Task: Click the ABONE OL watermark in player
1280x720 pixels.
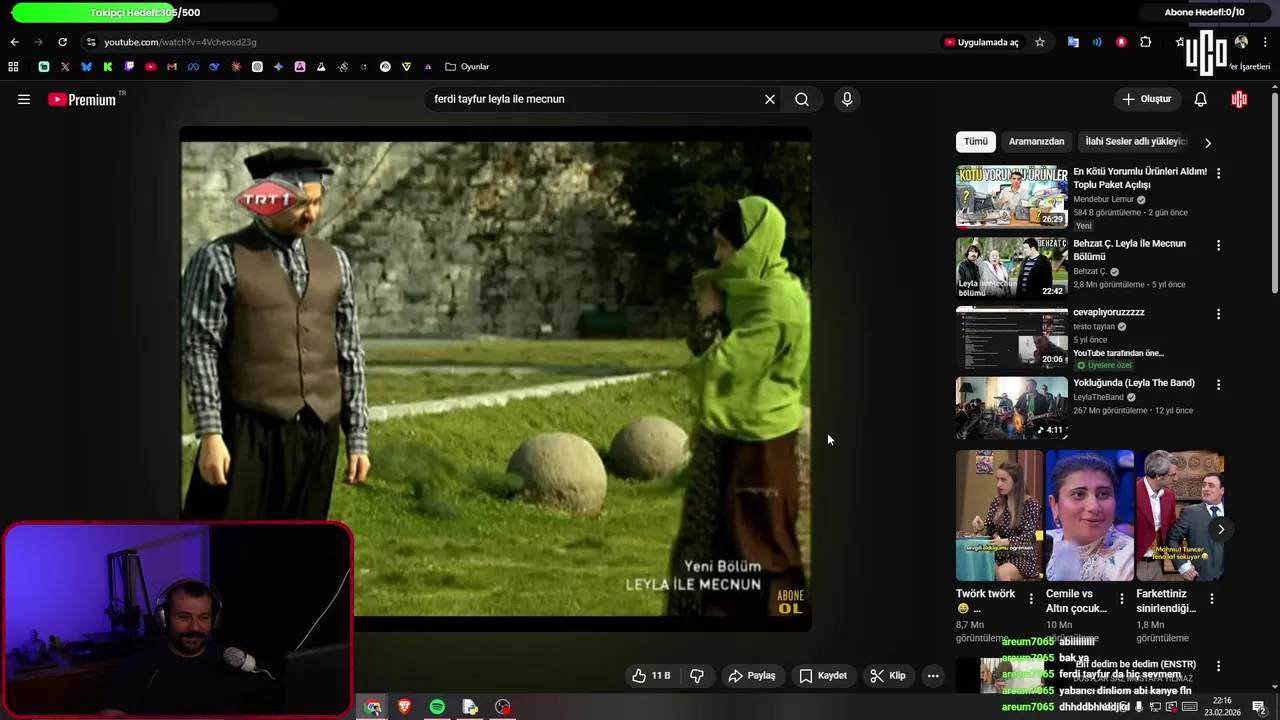Action: coord(790,601)
